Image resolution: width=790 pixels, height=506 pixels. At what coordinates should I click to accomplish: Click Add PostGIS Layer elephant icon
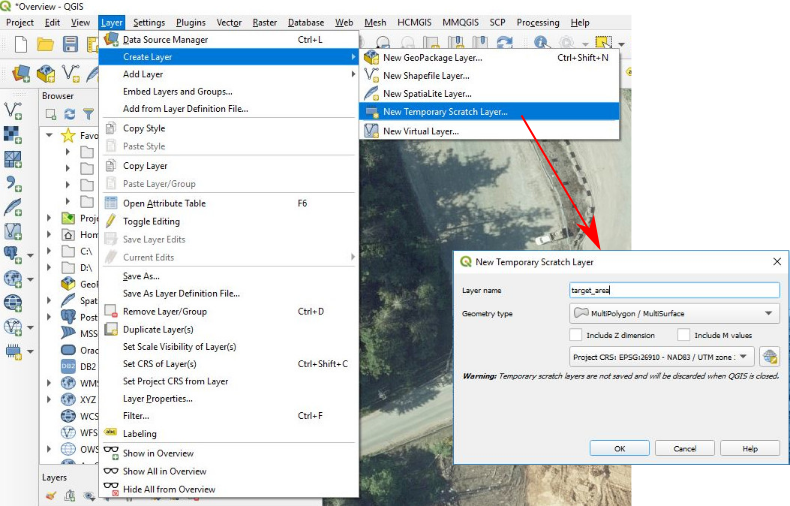click(12, 255)
